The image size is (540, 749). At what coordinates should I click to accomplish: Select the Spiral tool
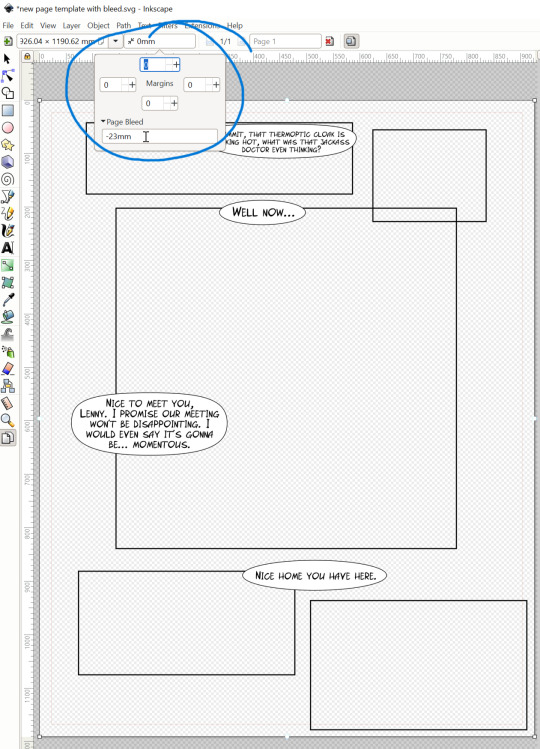[7, 179]
